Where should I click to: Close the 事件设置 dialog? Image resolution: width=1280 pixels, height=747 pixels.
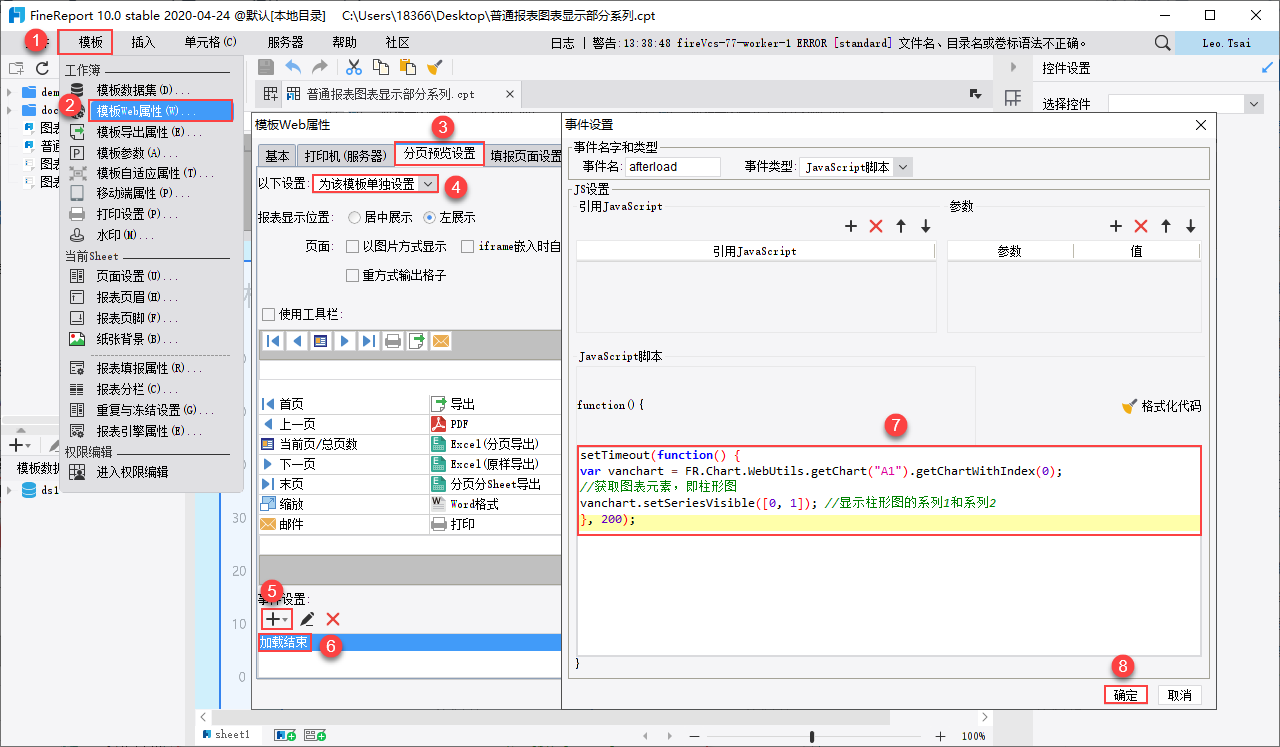[1201, 125]
